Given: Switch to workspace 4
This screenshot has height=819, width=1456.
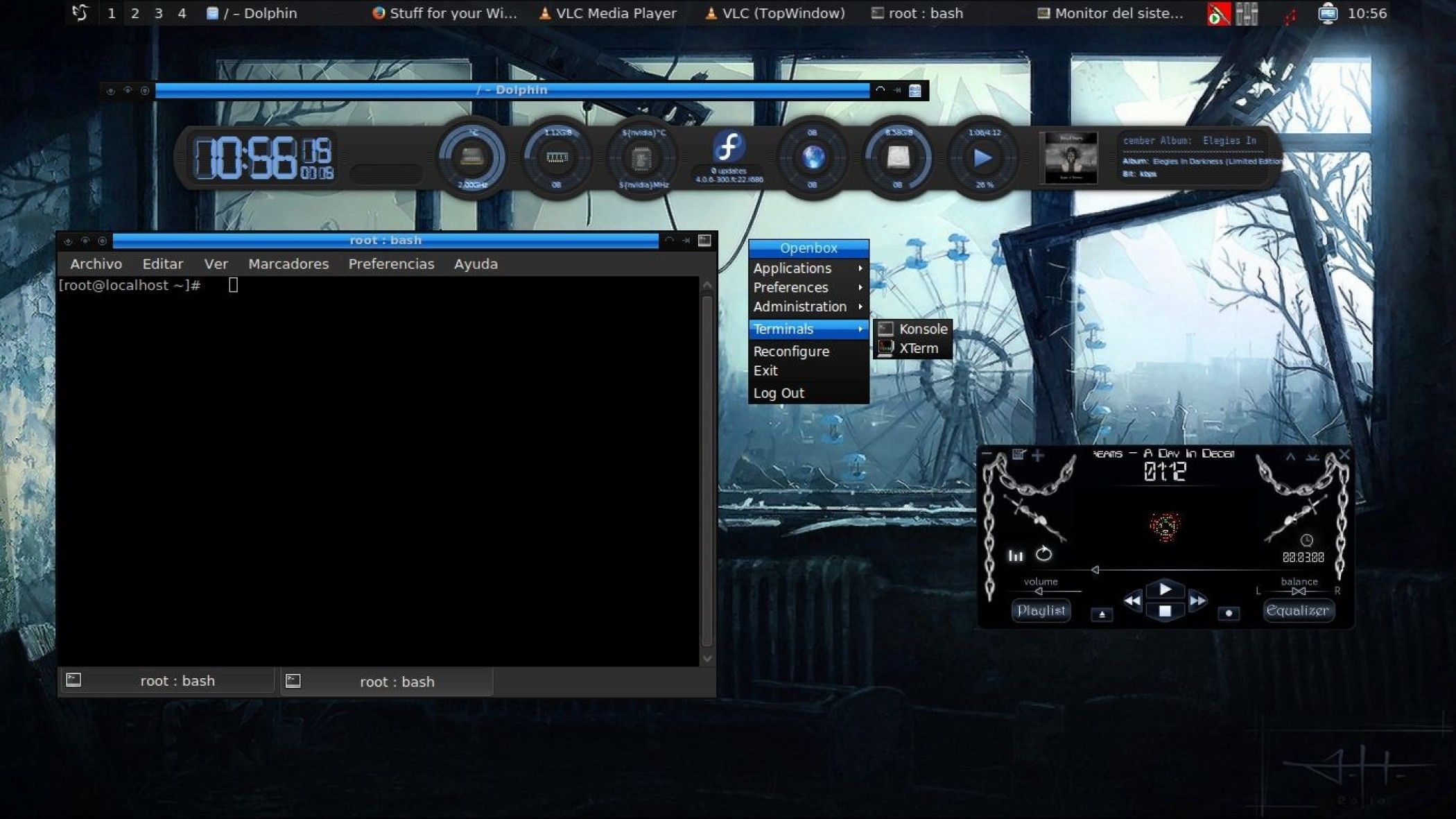Looking at the screenshot, I should pyautogui.click(x=182, y=13).
